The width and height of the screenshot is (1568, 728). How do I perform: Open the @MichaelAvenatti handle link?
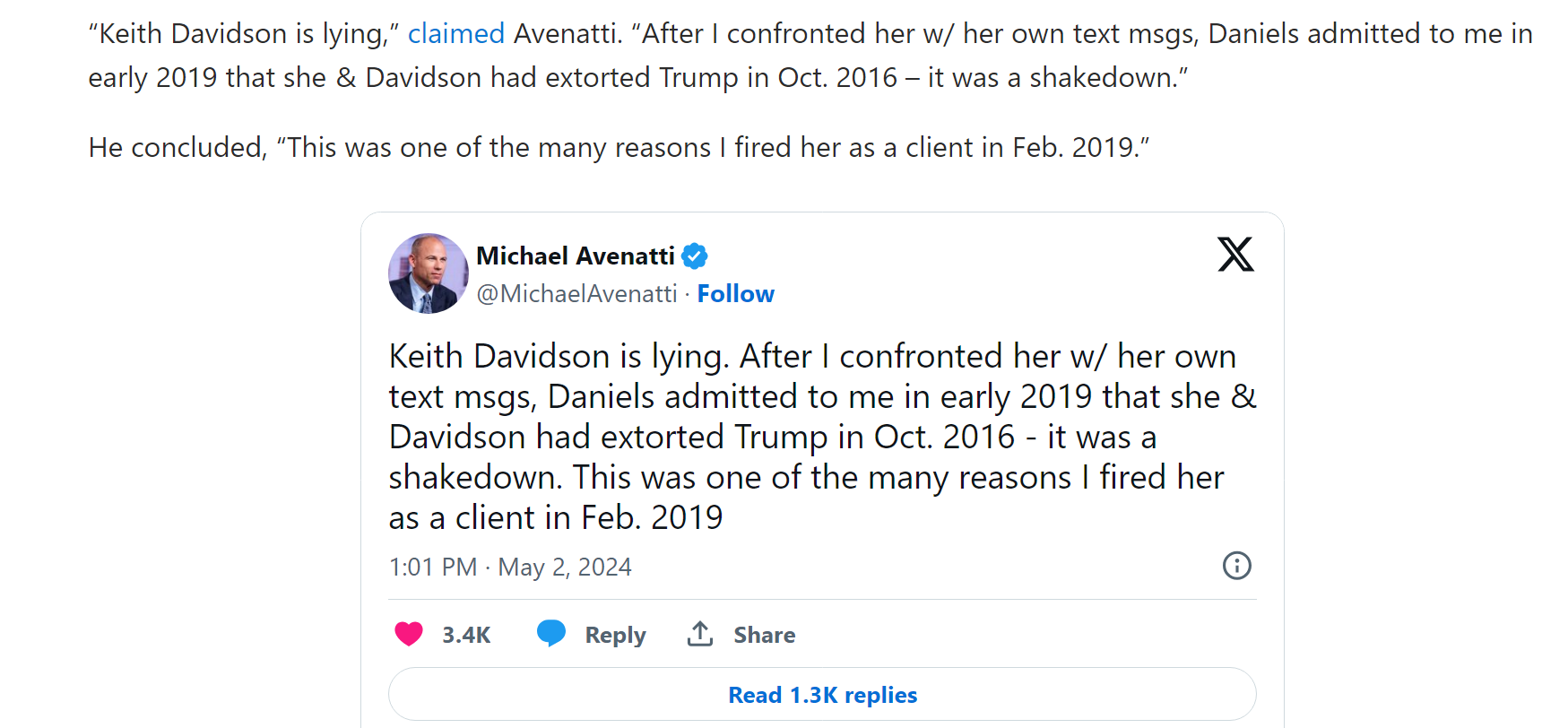[576, 294]
